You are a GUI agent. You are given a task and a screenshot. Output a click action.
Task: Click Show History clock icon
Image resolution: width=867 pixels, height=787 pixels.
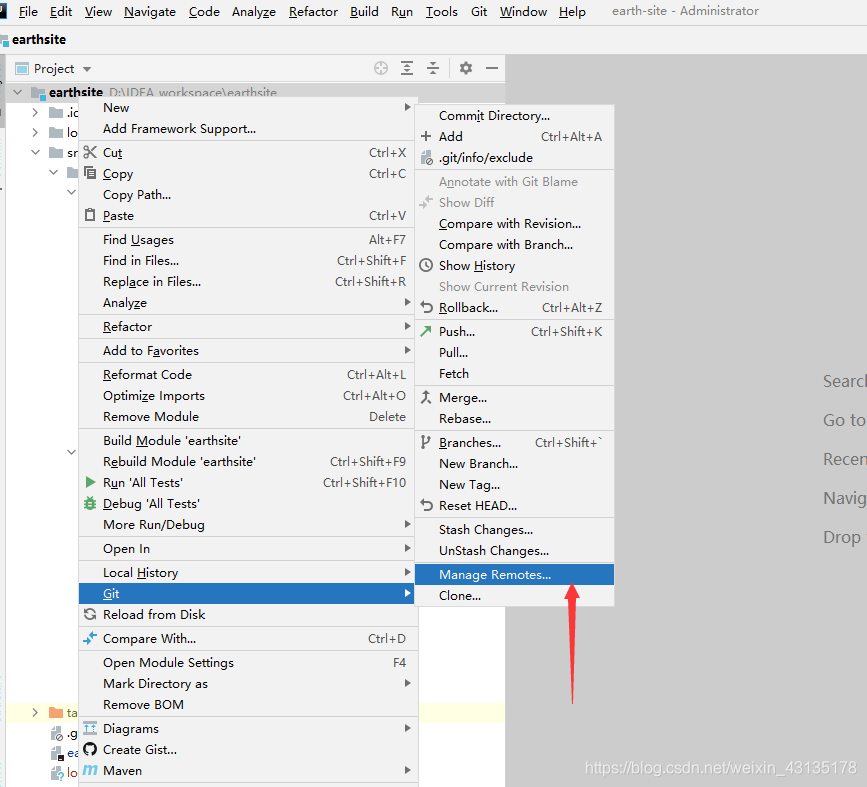coord(426,265)
